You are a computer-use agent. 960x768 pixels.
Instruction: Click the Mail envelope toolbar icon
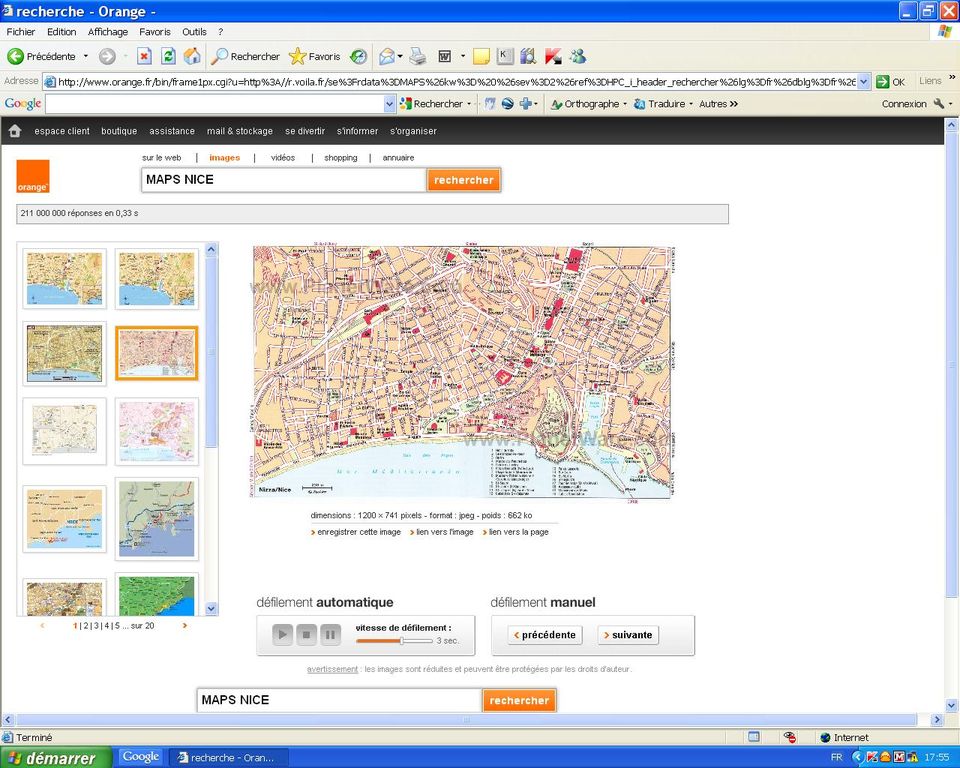click(387, 57)
